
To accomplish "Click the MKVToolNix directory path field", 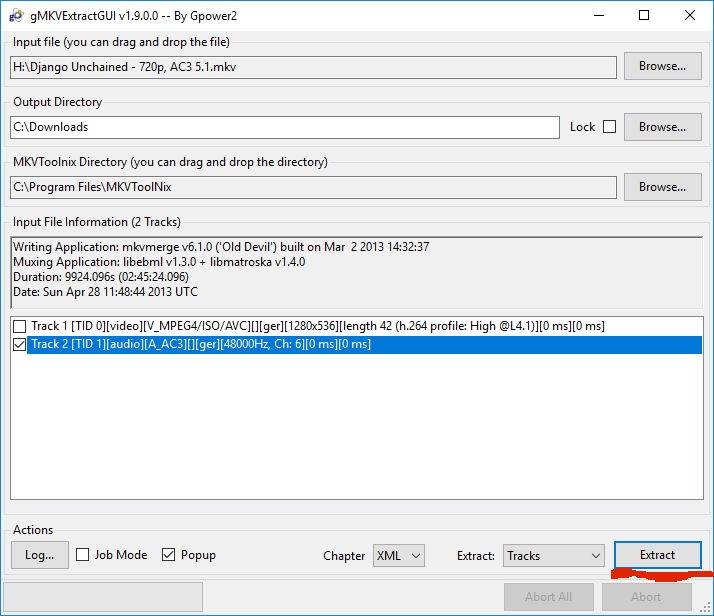I will (313, 188).
